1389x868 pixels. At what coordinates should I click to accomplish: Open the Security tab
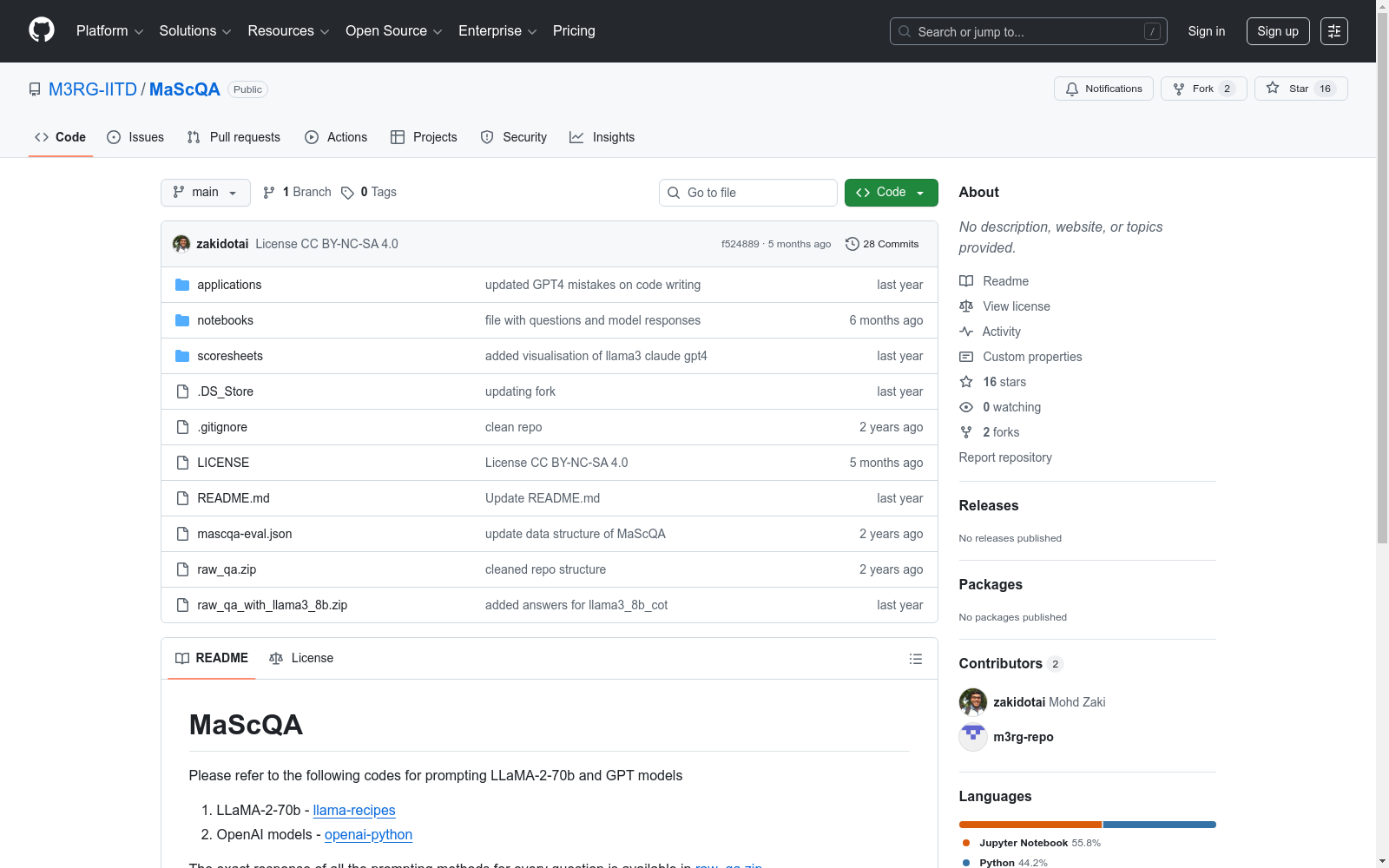(x=514, y=137)
